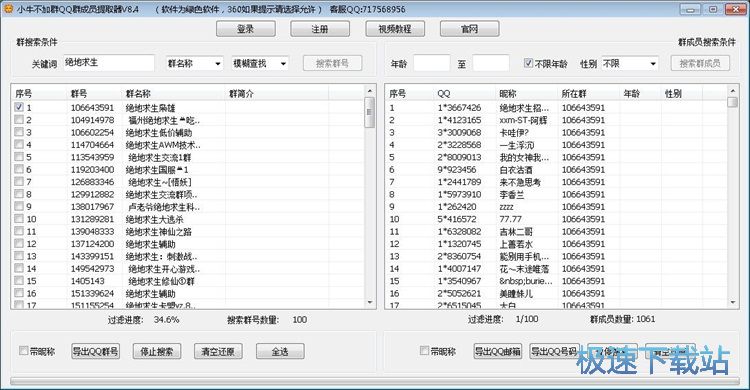The height and width of the screenshot is (390, 750).
Task: Select group number 1405143
Action: pos(88,281)
